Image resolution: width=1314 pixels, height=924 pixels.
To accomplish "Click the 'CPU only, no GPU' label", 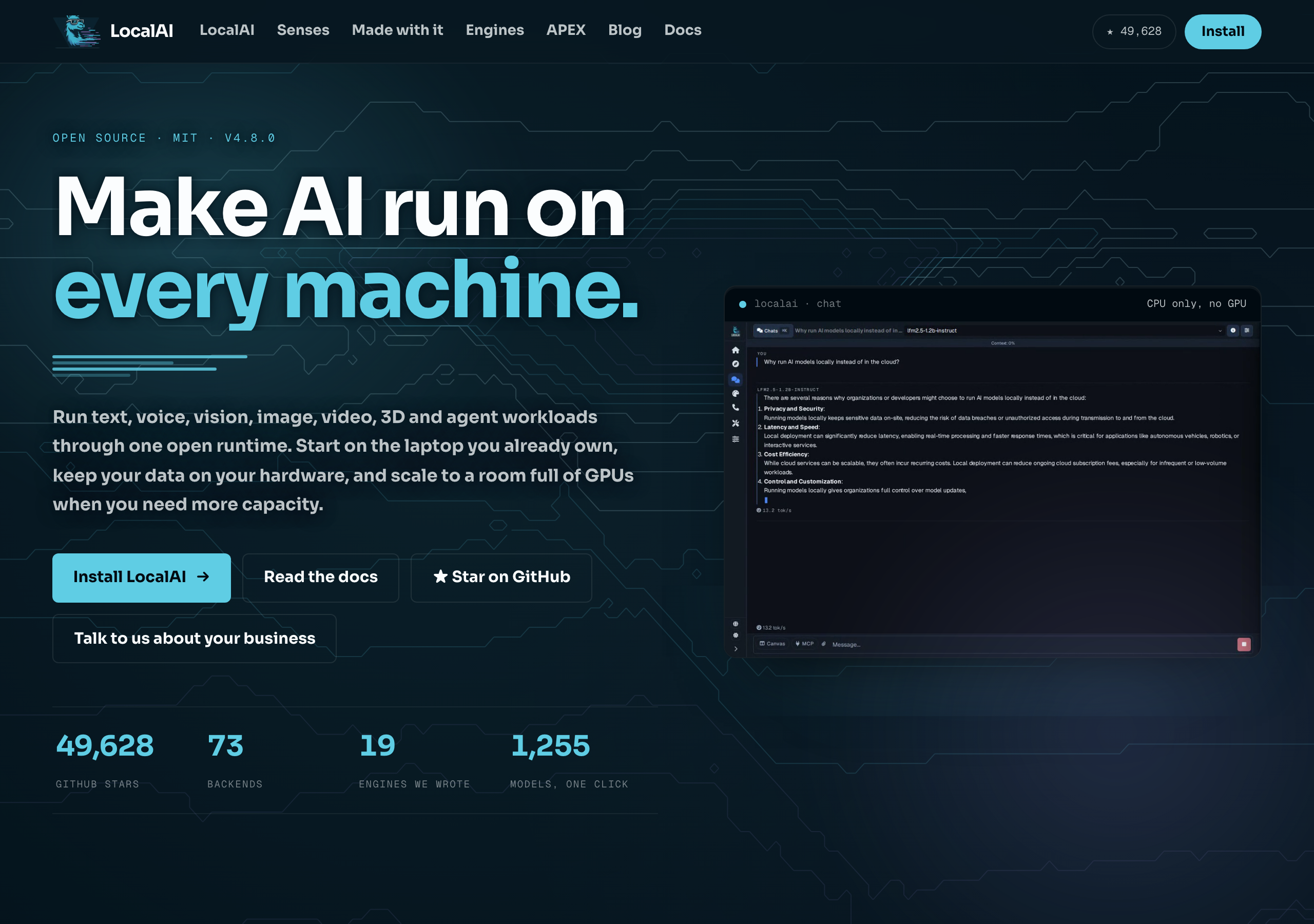I will point(1196,303).
